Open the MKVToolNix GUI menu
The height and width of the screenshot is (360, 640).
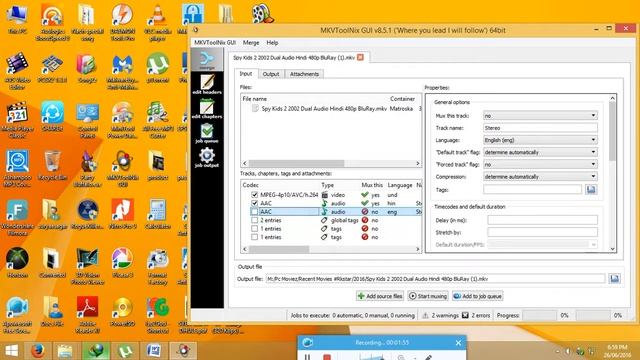click(215, 42)
